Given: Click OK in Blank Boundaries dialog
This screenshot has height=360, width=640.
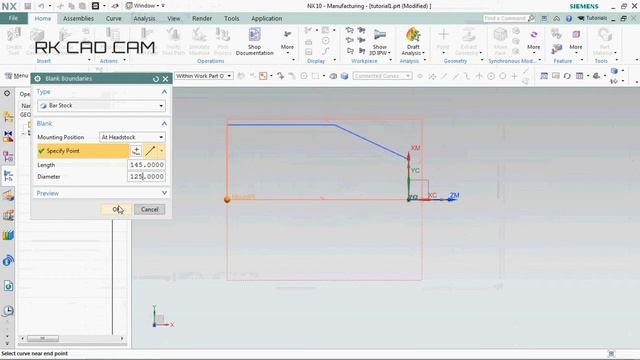Looking at the screenshot, I should tap(116, 209).
